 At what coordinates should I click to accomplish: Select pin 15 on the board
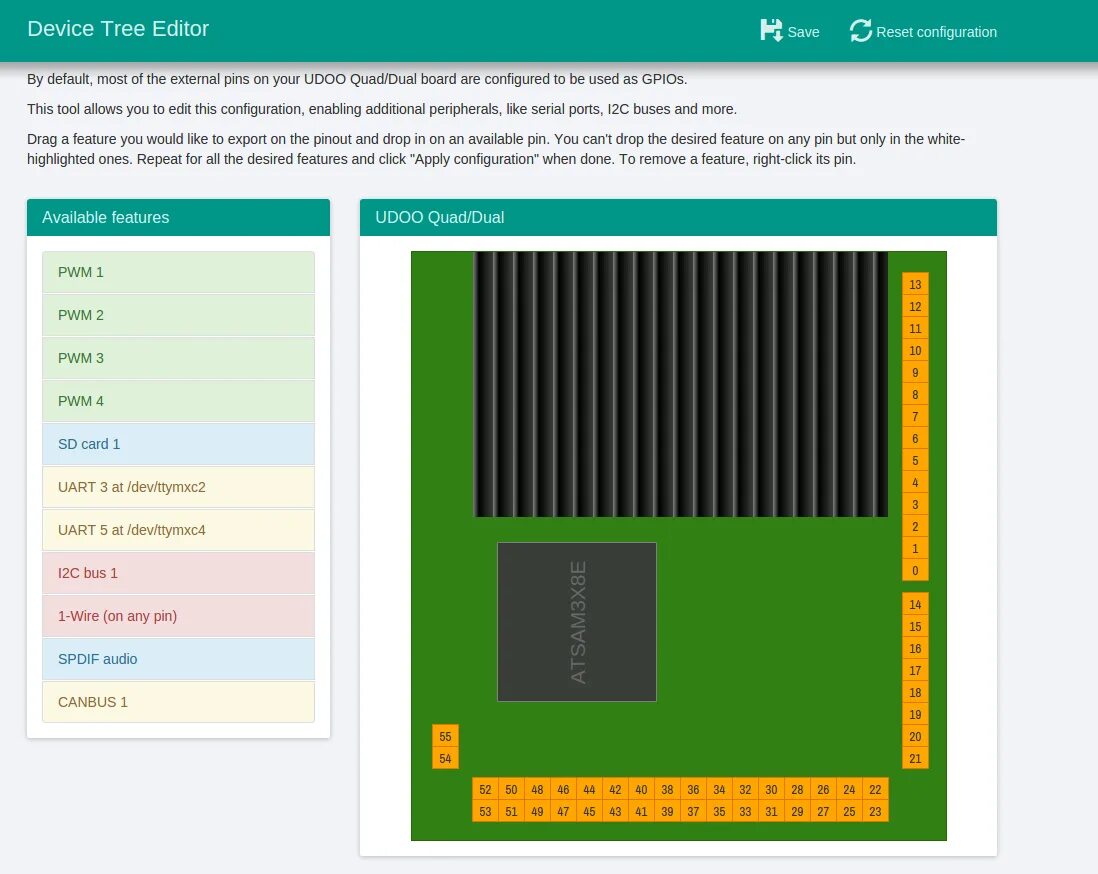coord(915,627)
